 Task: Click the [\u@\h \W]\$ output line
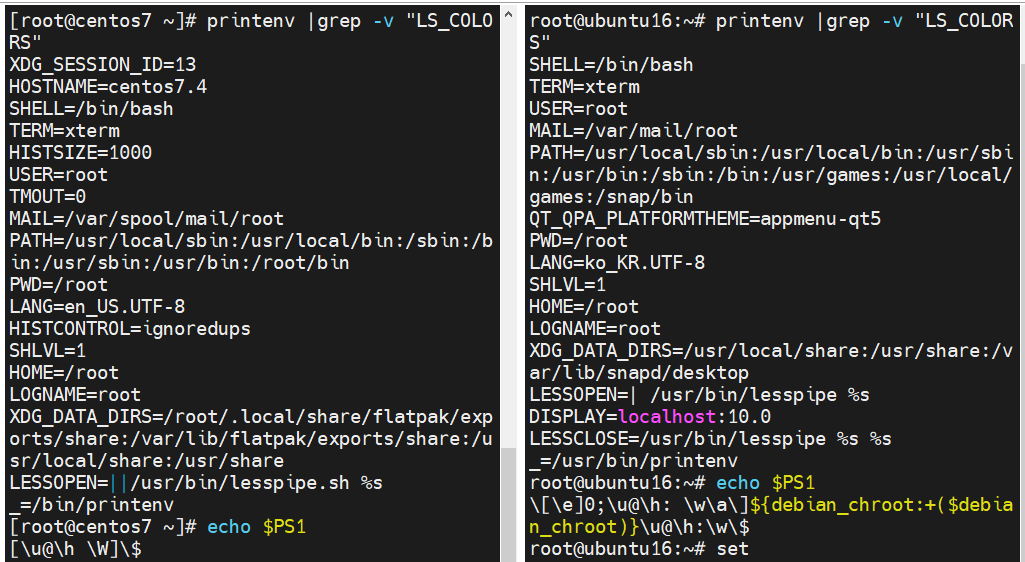pyautogui.click(x=75, y=549)
